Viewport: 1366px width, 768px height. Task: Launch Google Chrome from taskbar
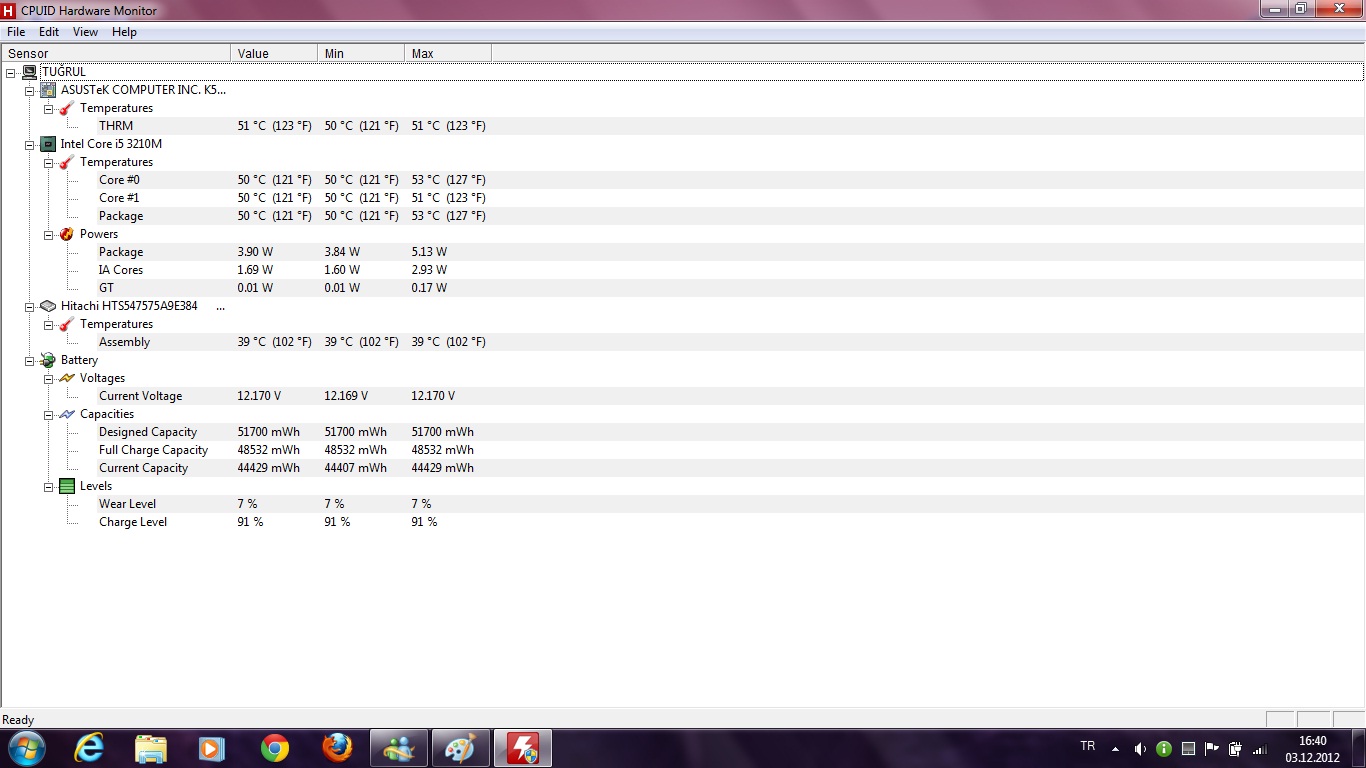coord(275,748)
